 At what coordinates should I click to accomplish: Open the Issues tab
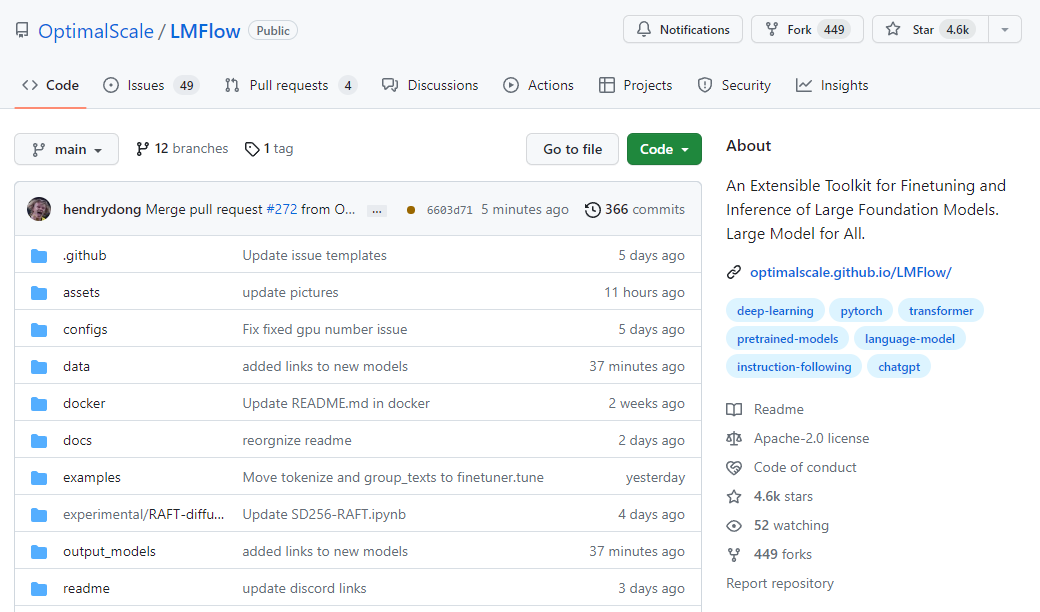click(151, 86)
